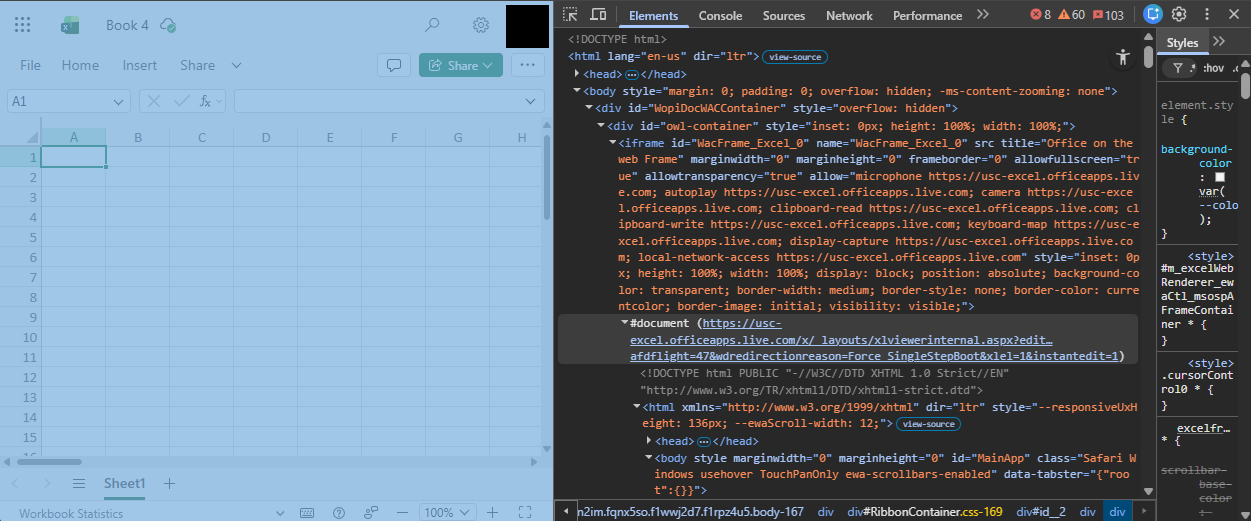Show more DevTools tabs chevron

pyautogui.click(x=983, y=15)
